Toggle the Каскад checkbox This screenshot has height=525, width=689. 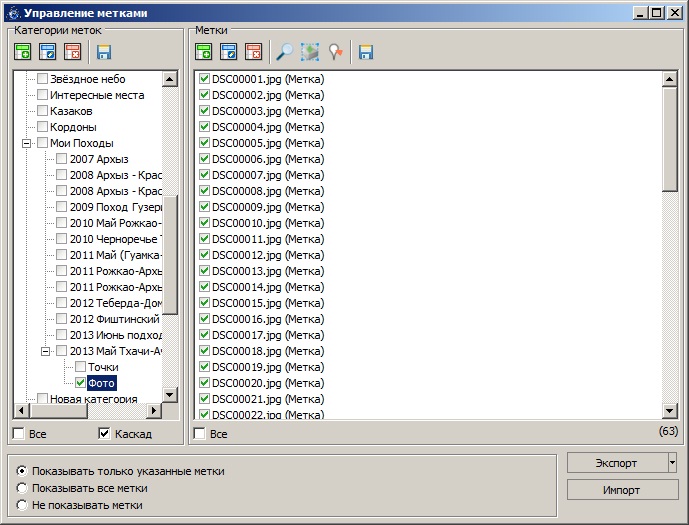click(x=105, y=434)
